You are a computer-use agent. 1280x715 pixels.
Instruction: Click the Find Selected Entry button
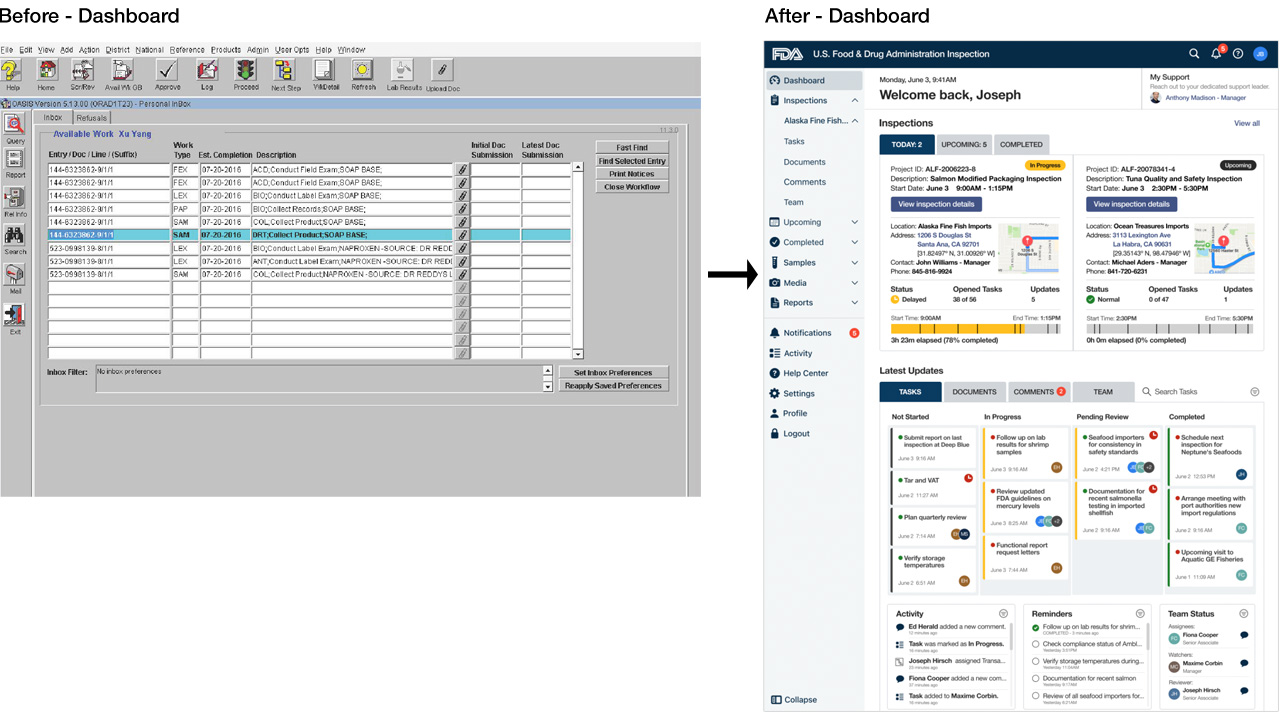pyautogui.click(x=632, y=161)
